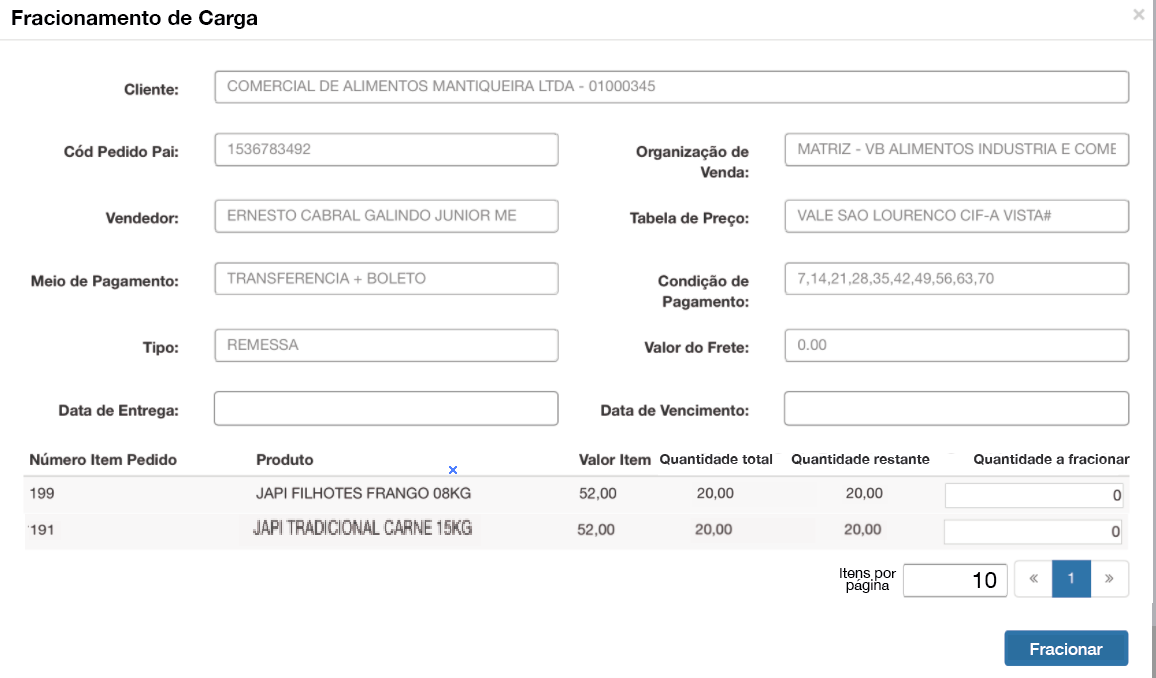The height and width of the screenshot is (678, 1156).
Task: Click the Valor Item column header
Action: (x=615, y=460)
